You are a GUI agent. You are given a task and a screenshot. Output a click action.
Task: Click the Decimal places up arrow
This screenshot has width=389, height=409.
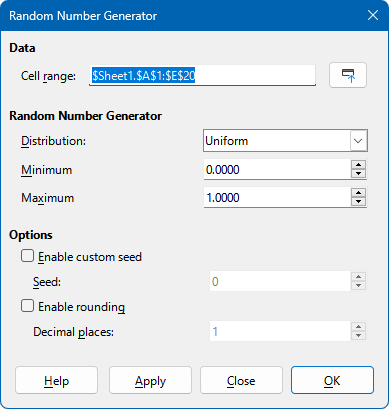tap(359, 327)
